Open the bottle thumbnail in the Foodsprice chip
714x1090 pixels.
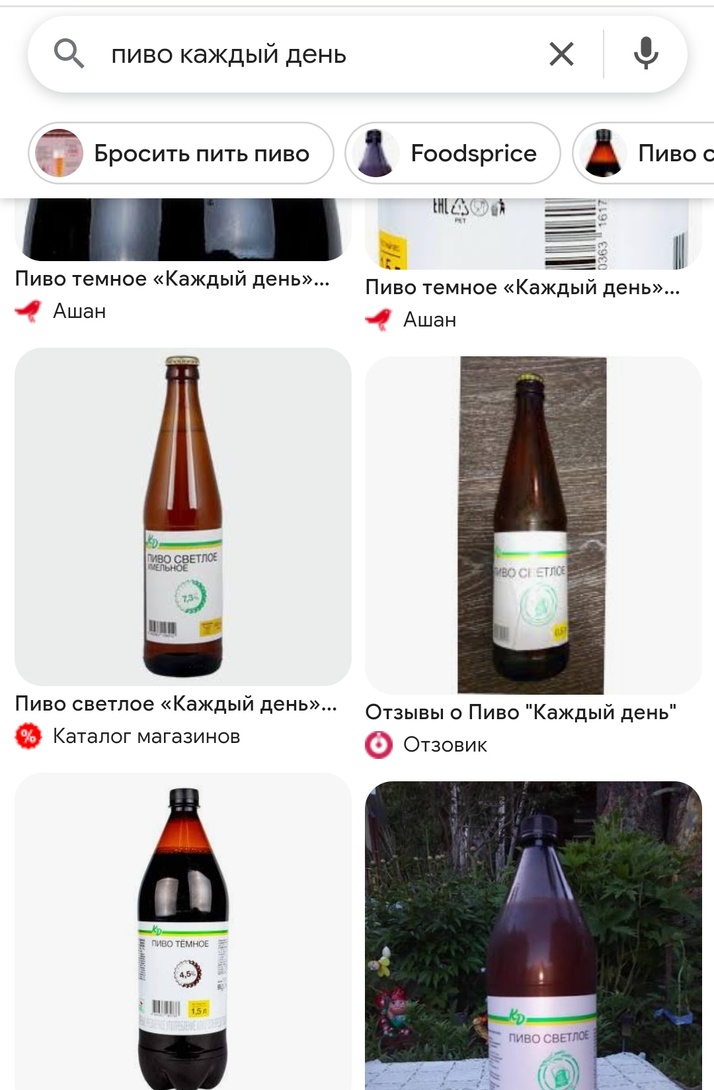375,153
